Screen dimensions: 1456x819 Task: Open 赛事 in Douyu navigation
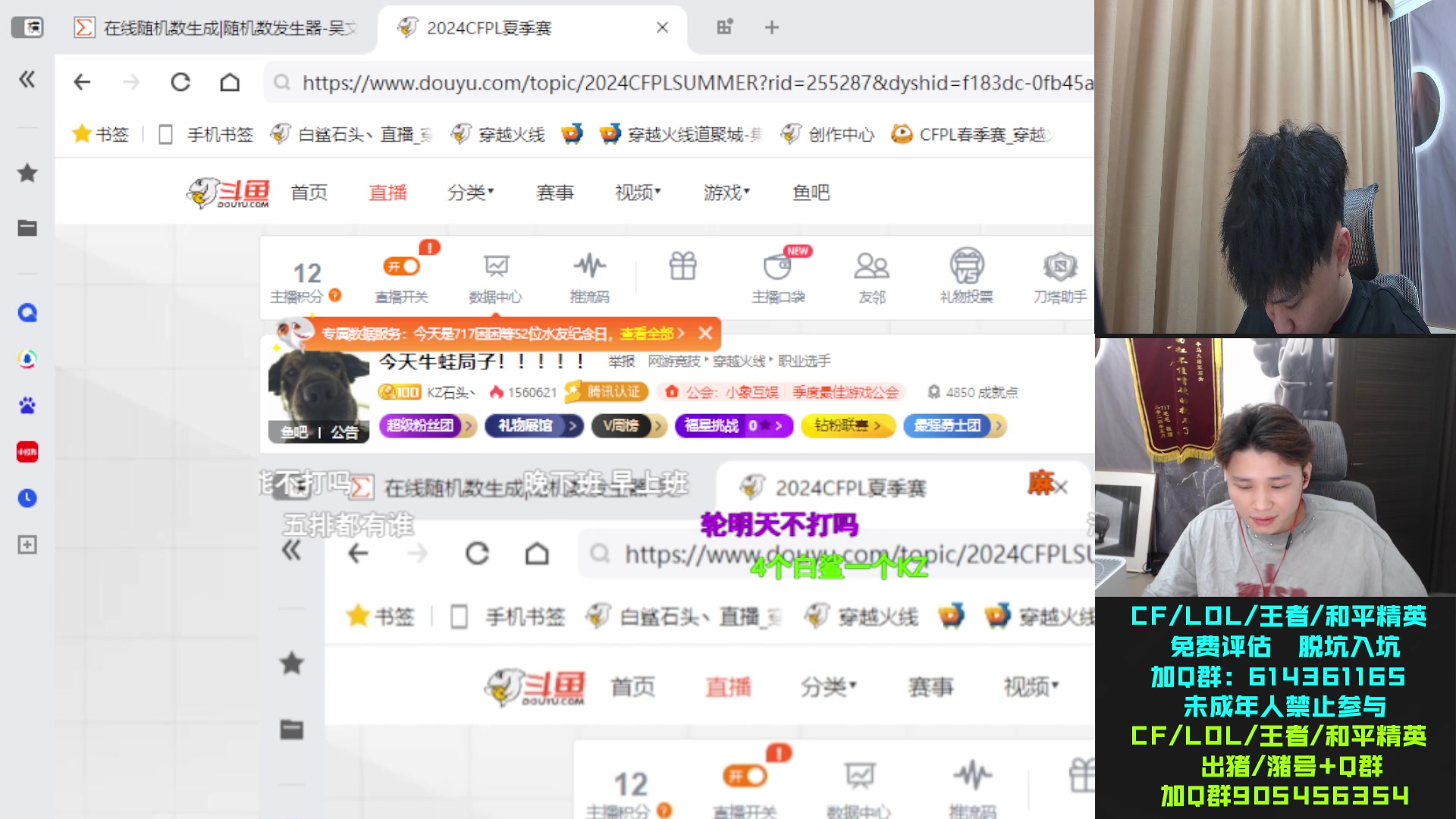(555, 193)
